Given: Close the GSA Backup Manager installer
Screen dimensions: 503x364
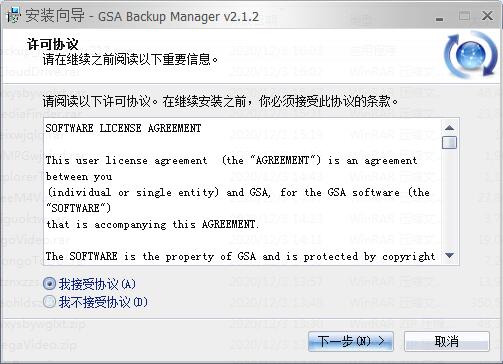Looking at the screenshot, I should (488, 16).
